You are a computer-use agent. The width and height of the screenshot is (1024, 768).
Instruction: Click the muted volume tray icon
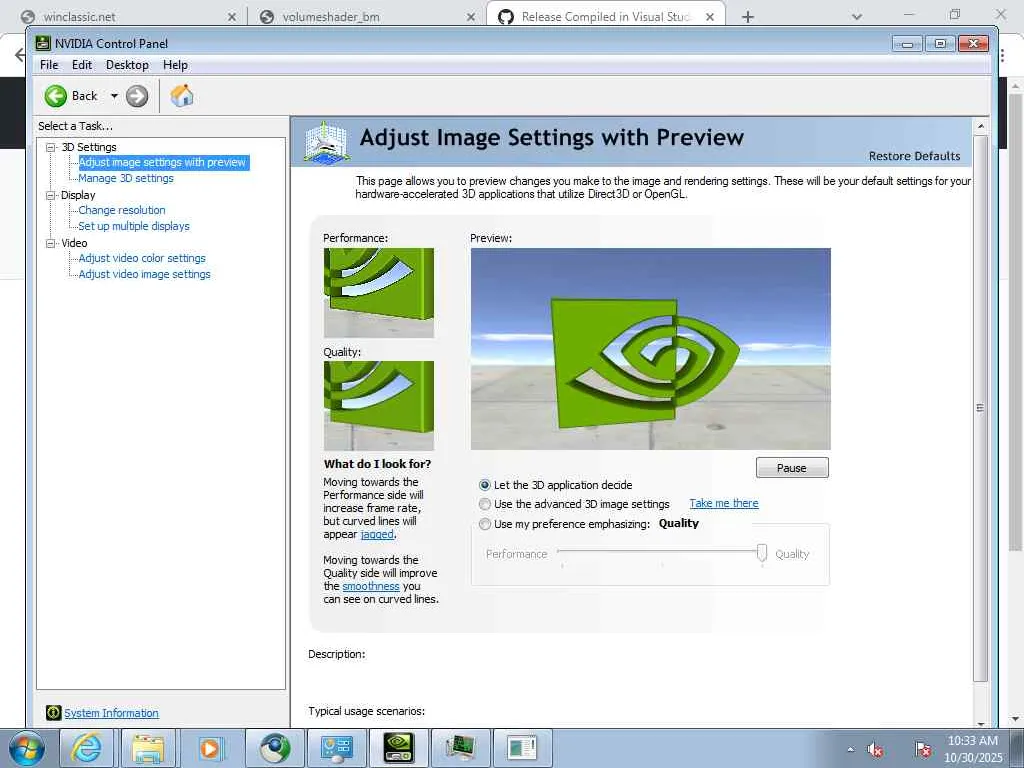(875, 750)
